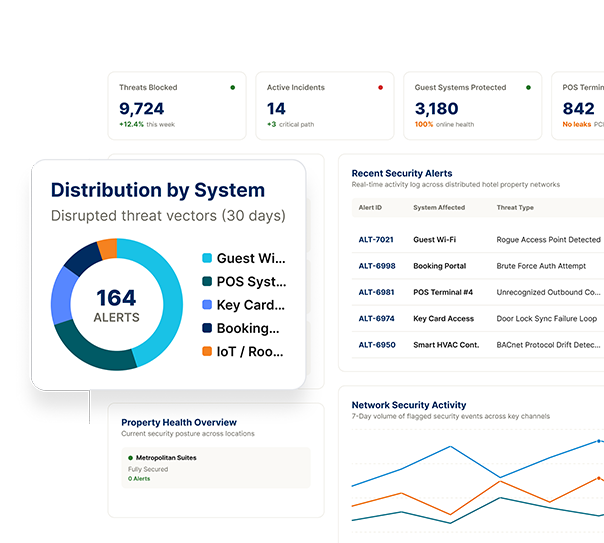The height and width of the screenshot is (543, 604).
Task: Select the IoT / Roo... orange legend swatch
Action: (x=207, y=351)
